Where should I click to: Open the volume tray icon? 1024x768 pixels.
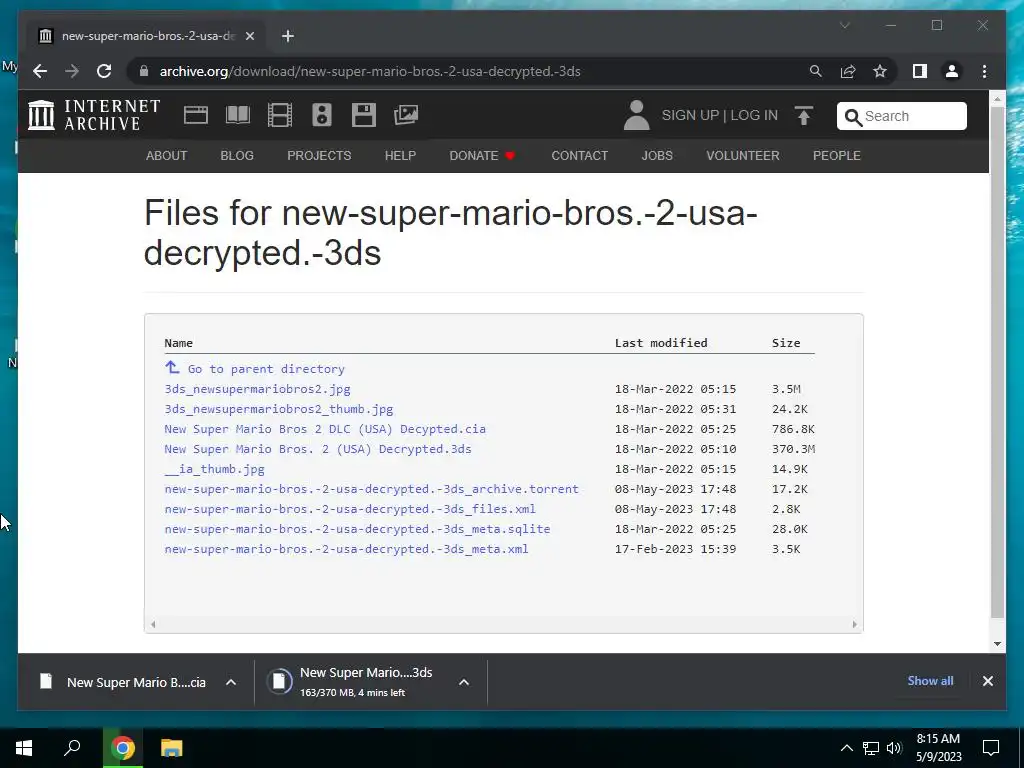[x=894, y=748]
